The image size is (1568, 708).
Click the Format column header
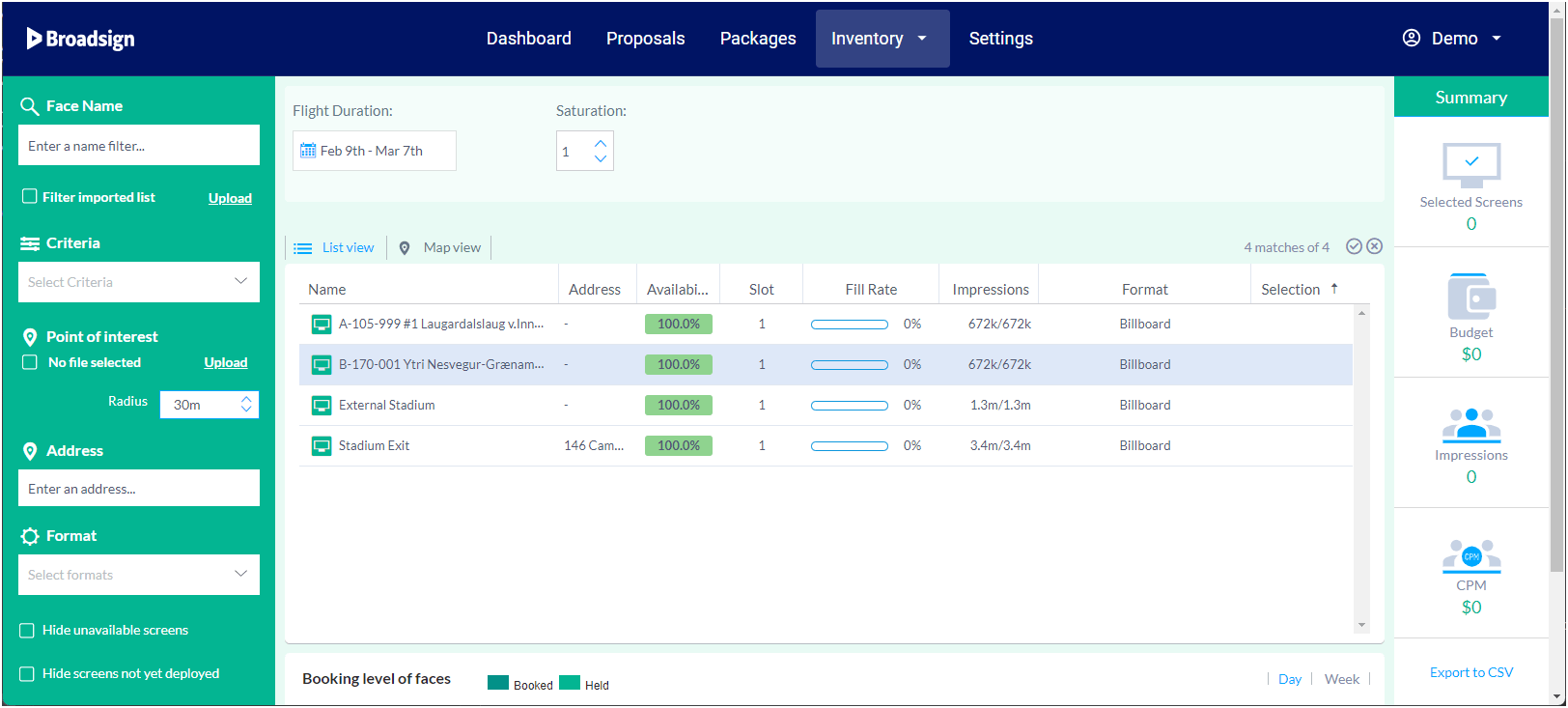1145,289
